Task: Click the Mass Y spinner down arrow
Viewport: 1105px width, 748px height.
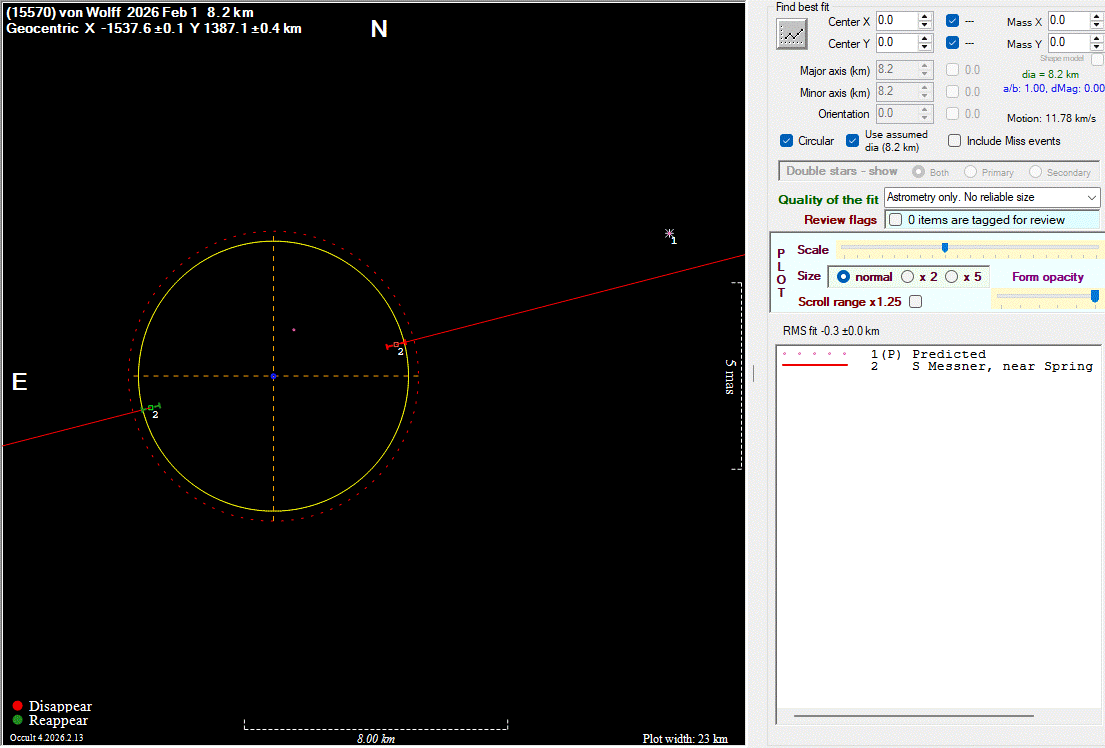Action: (1097, 48)
